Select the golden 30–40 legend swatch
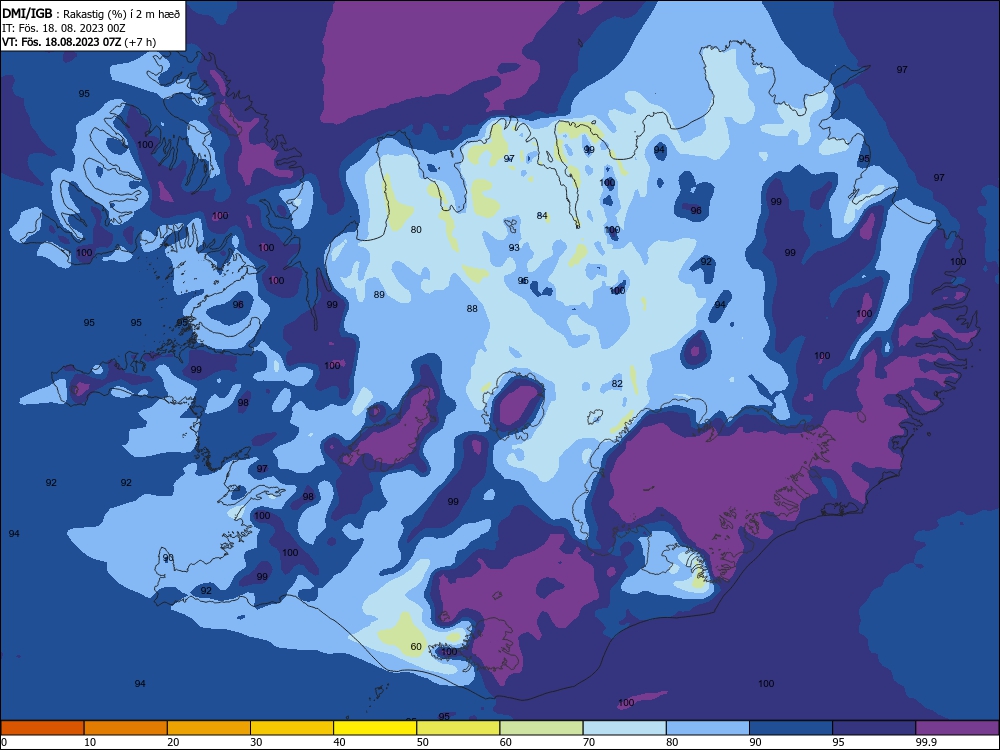 (x=292, y=728)
